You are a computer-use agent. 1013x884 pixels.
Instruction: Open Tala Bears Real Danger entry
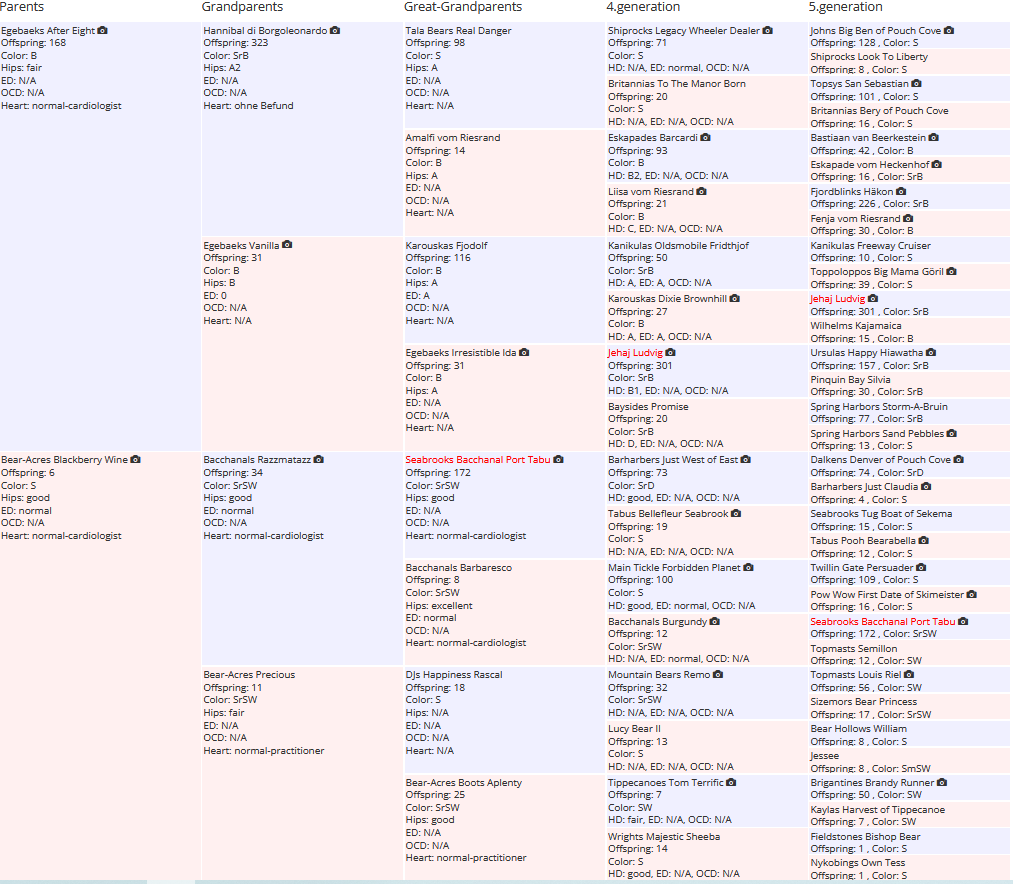pos(458,30)
